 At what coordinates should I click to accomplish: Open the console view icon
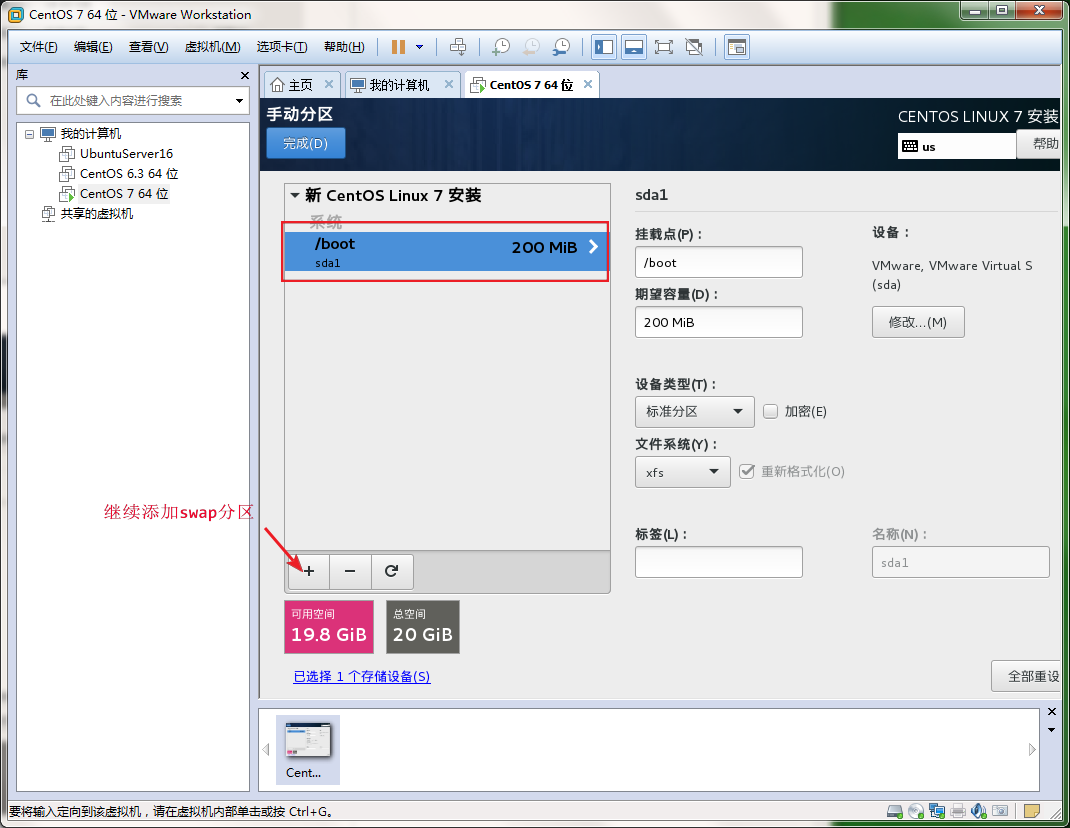point(737,46)
